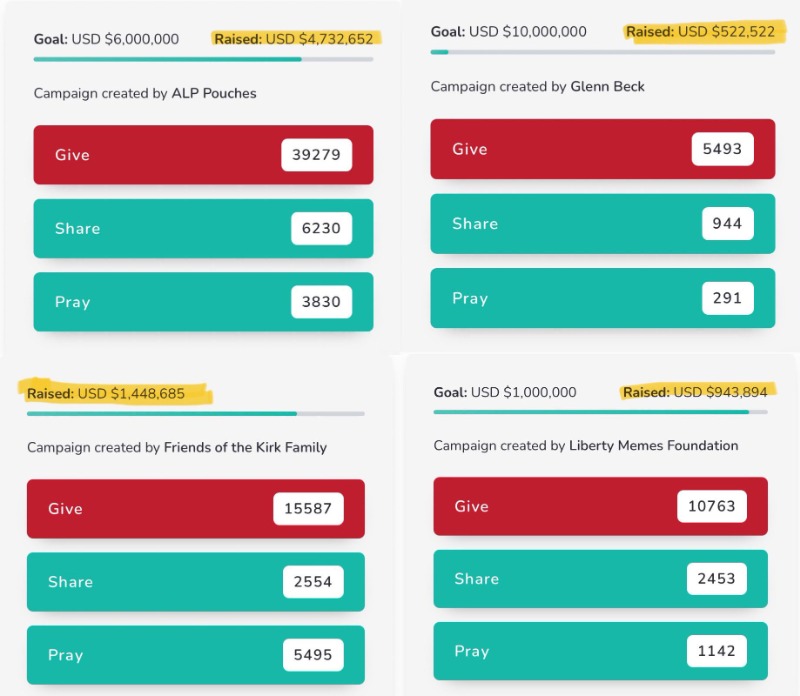Screen dimensions: 800x696
Task: Visit Friends of the Kirk Family creator link
Action: tap(245, 448)
